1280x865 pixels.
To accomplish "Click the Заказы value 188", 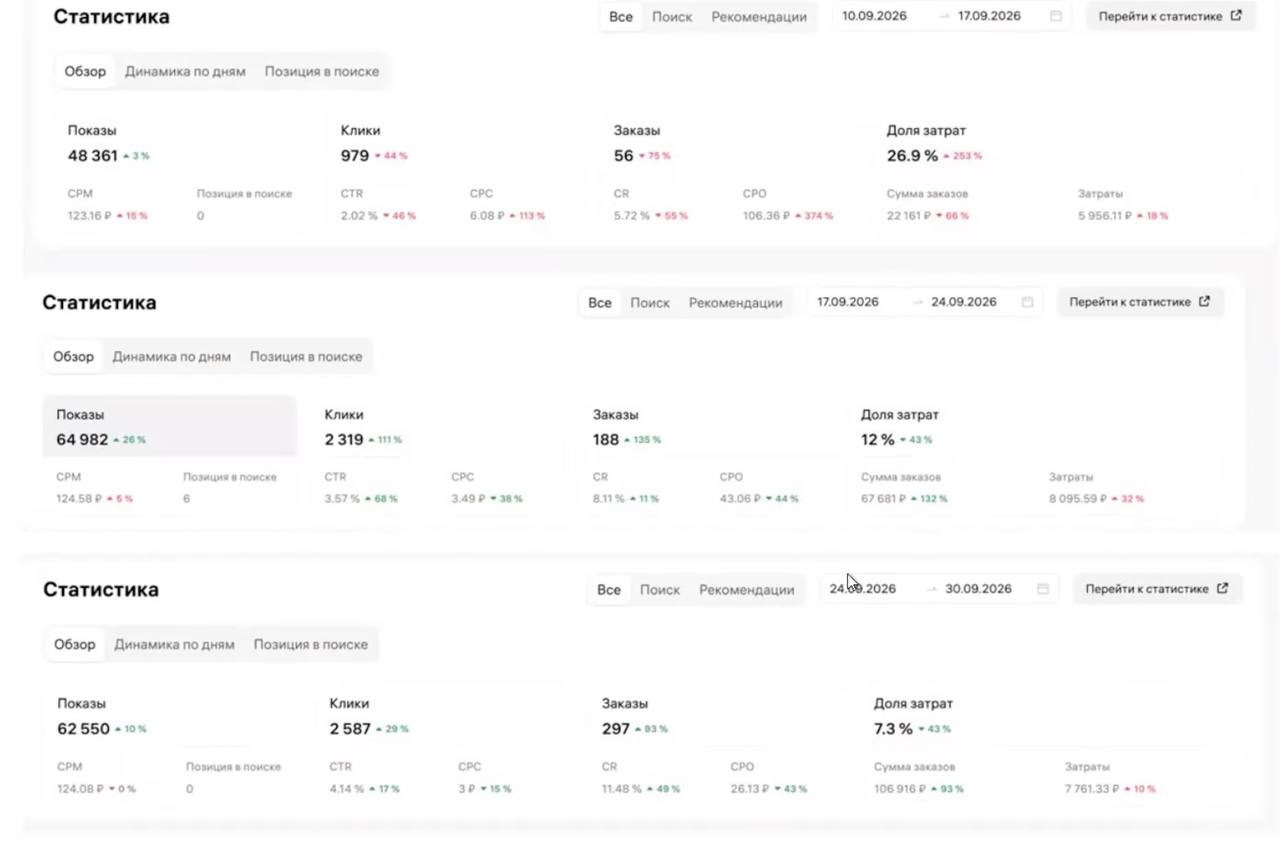I will (x=606, y=440).
